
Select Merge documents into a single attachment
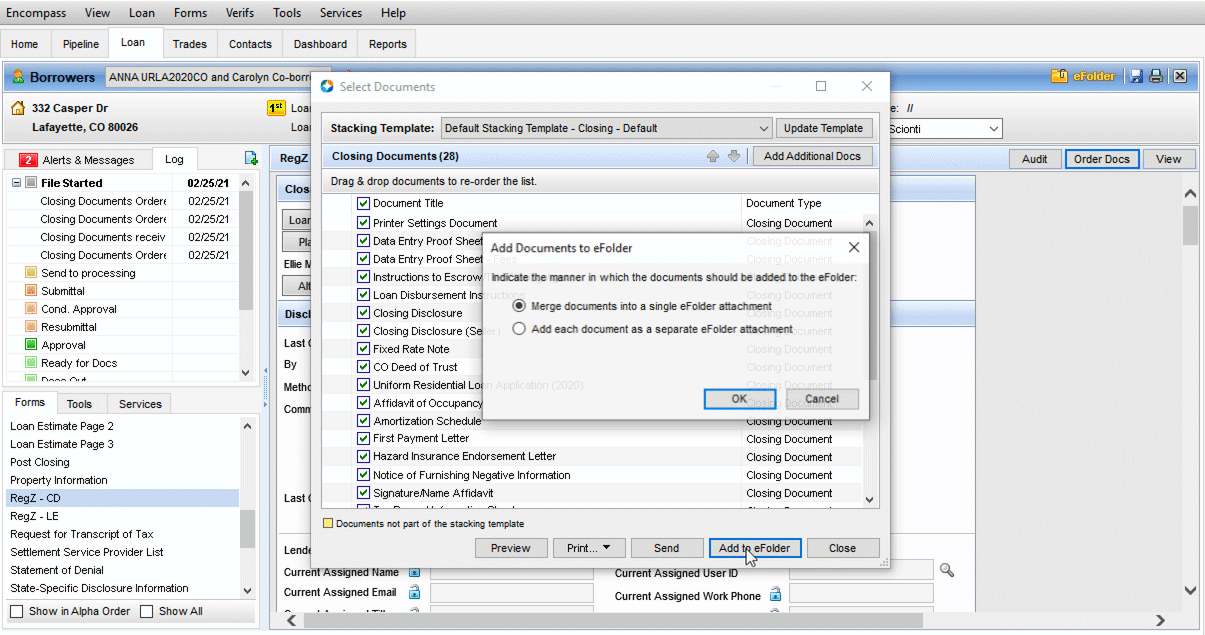coord(519,306)
